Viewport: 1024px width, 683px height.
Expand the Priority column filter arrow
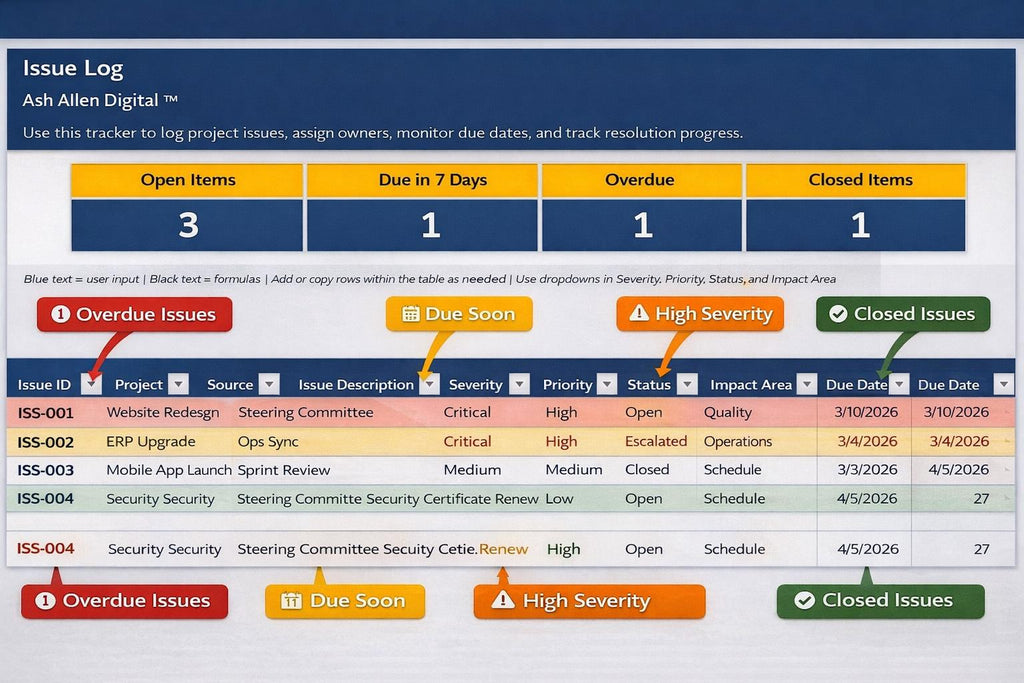pyautogui.click(x=607, y=384)
